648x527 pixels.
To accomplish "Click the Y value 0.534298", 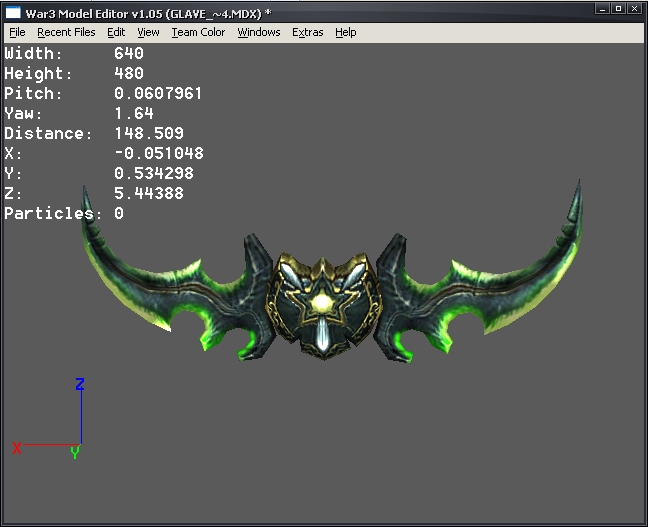I will pyautogui.click(x=154, y=173).
